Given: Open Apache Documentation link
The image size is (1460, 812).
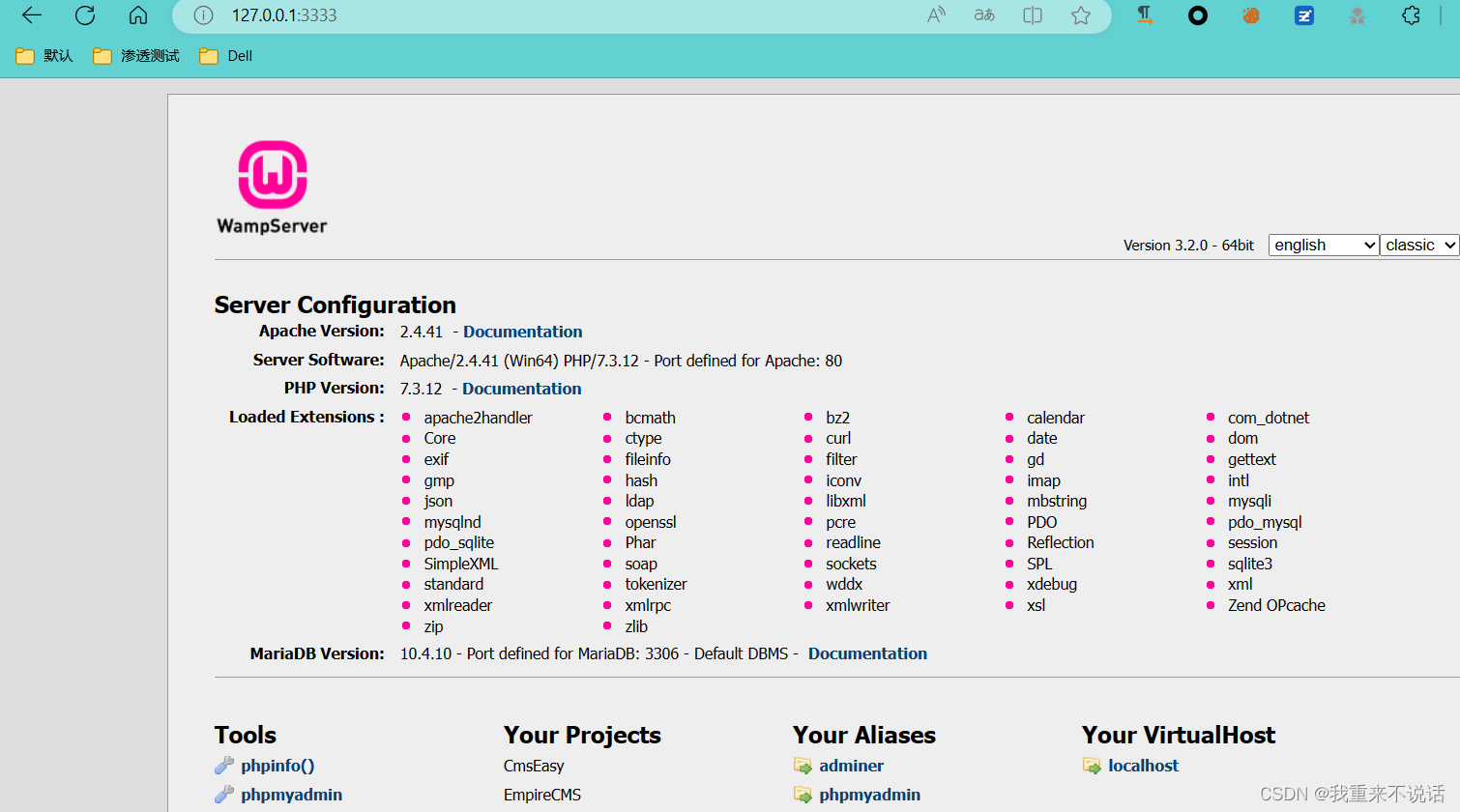Looking at the screenshot, I should (522, 332).
